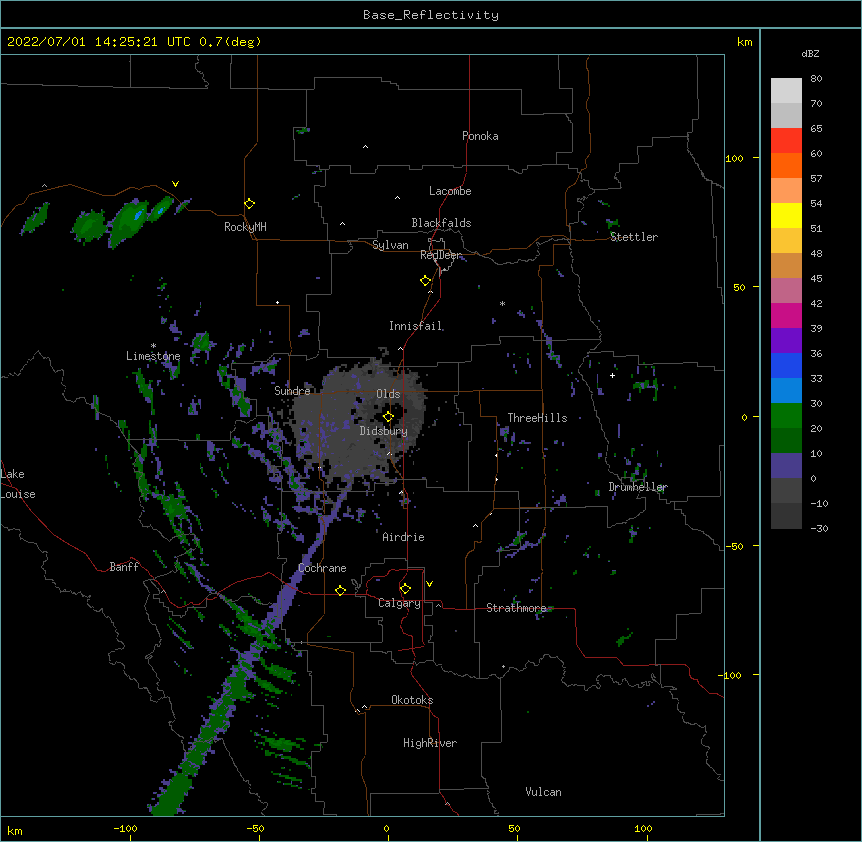Viewport: 862px width, 842px height.
Task: Click the Limestone label
Action: pos(153,356)
